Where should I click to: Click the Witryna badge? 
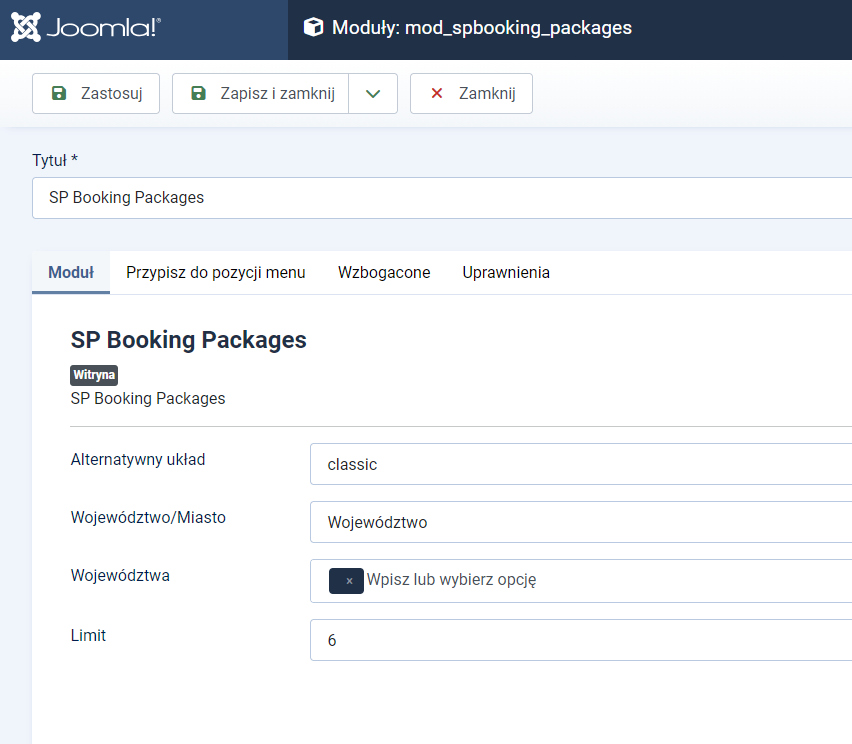tap(94, 376)
